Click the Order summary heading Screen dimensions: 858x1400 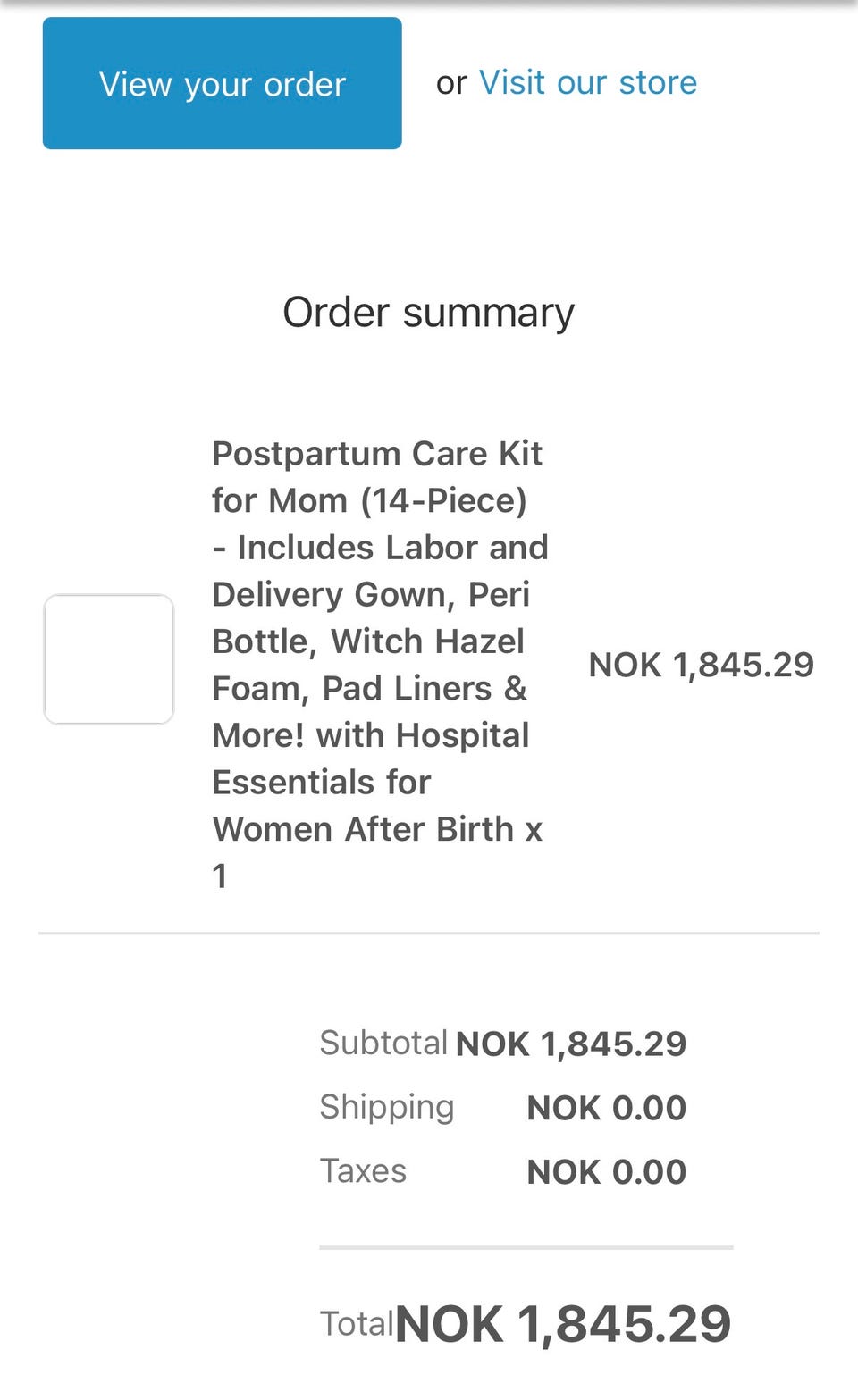[428, 313]
